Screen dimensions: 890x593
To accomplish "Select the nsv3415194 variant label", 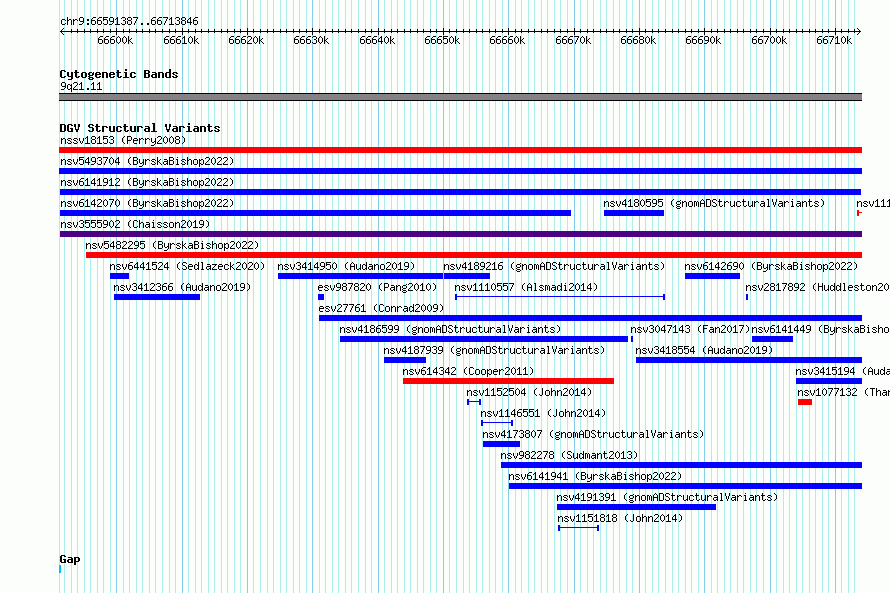I will [x=842, y=371].
